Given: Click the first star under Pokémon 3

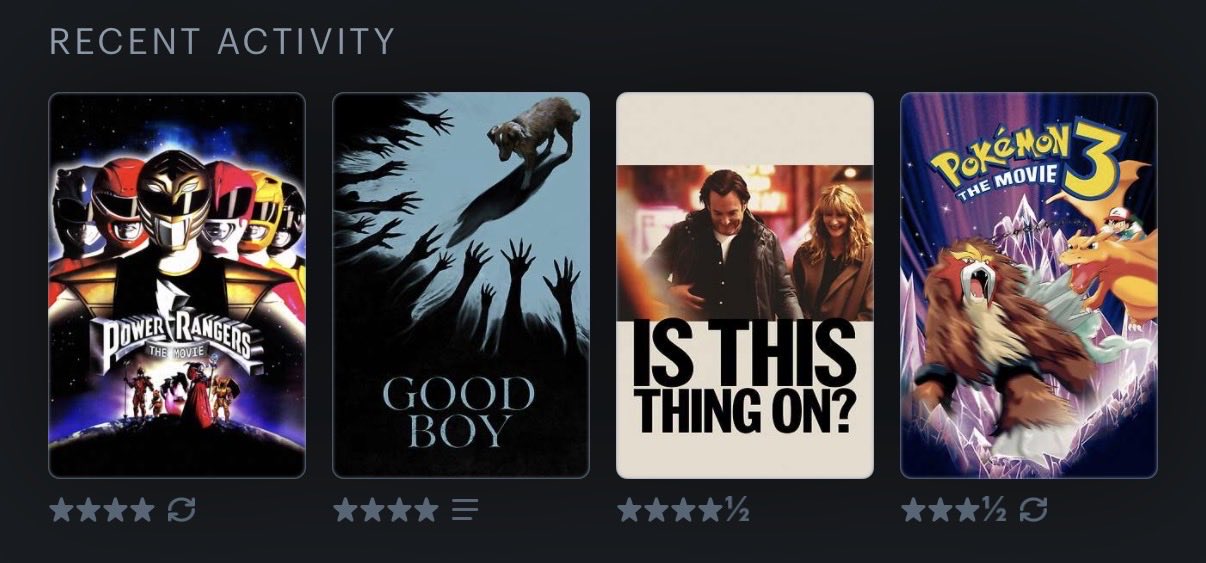Looking at the screenshot, I should point(914,511).
